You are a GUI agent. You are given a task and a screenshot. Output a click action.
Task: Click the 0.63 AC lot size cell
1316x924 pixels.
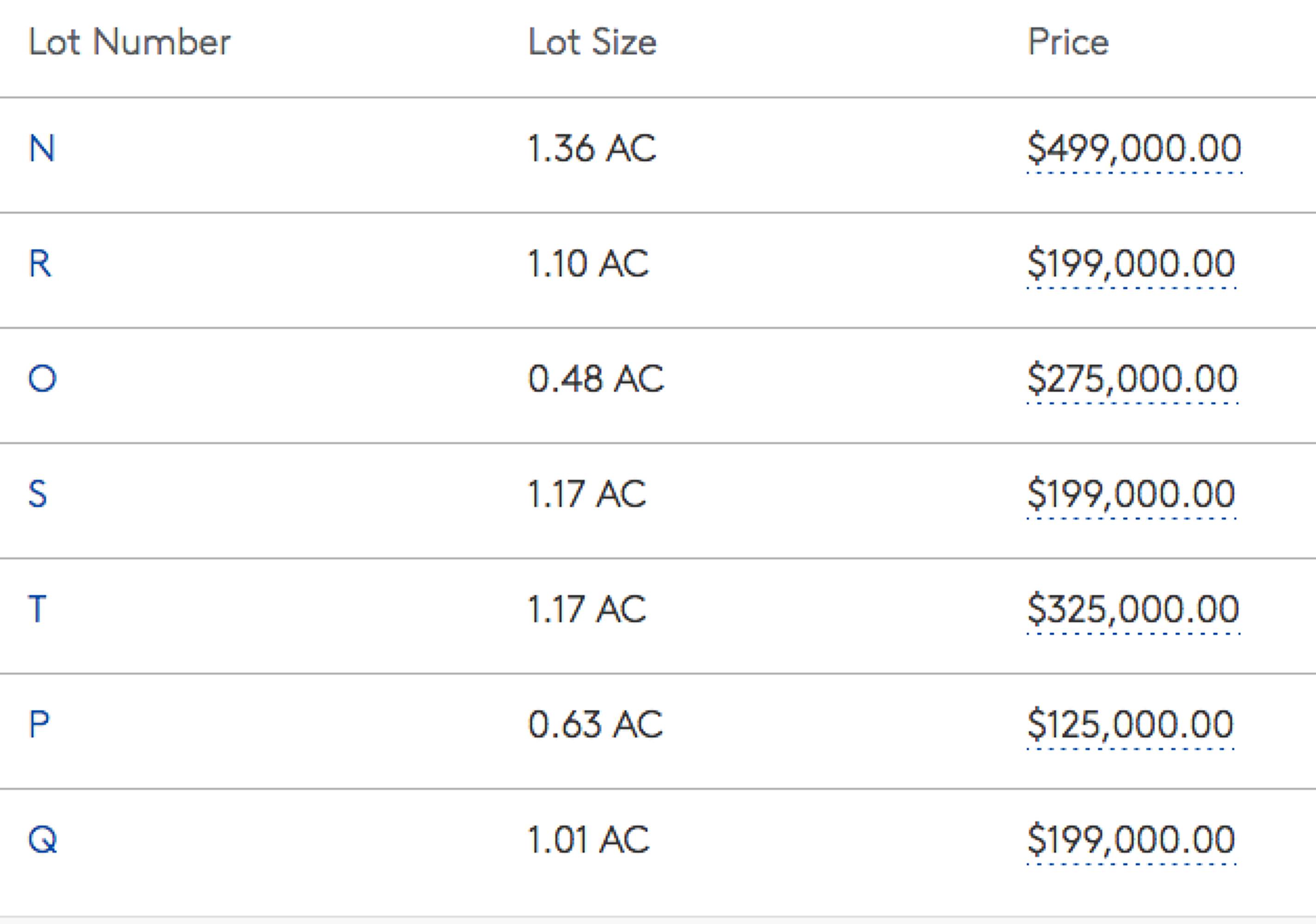click(595, 724)
